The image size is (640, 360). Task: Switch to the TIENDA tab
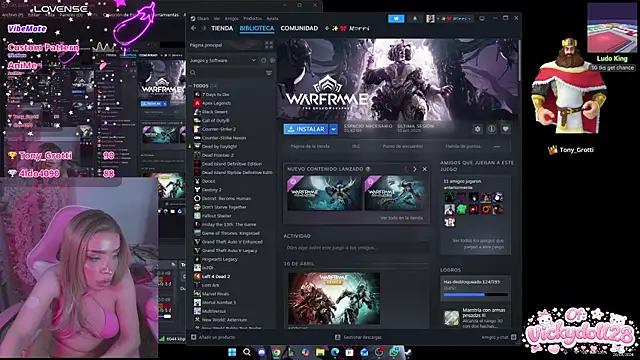(222, 28)
